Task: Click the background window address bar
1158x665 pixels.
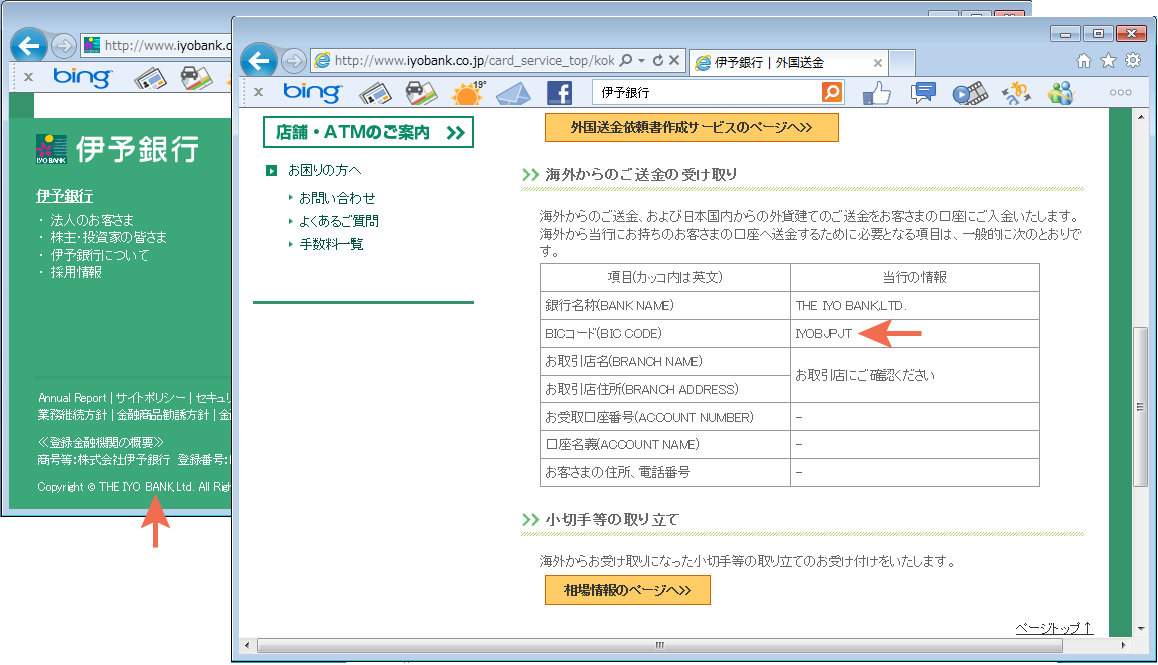Action: click(156, 45)
